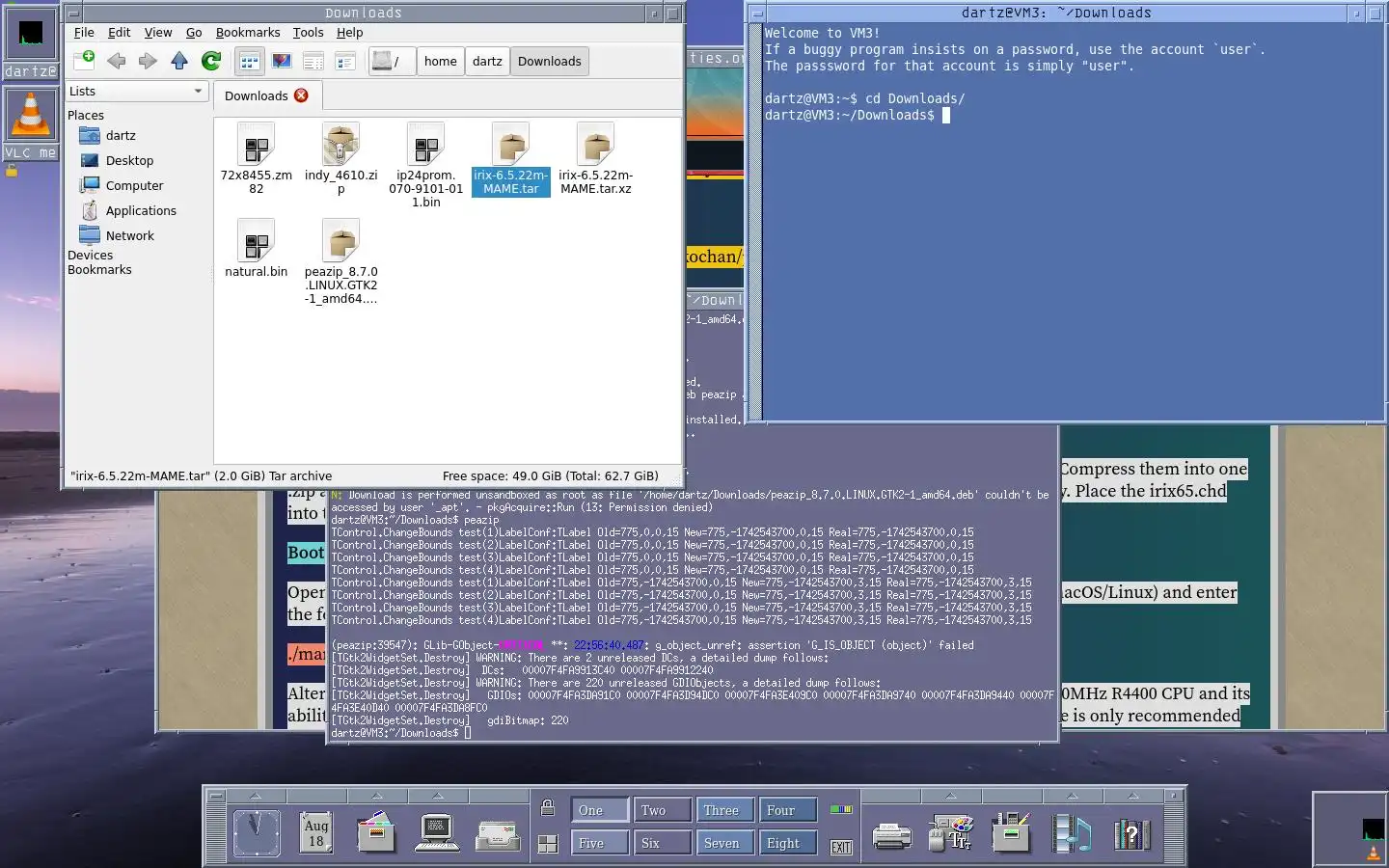Open Applications in Places sidebar
Screen dimensions: 1389x868
128,210
